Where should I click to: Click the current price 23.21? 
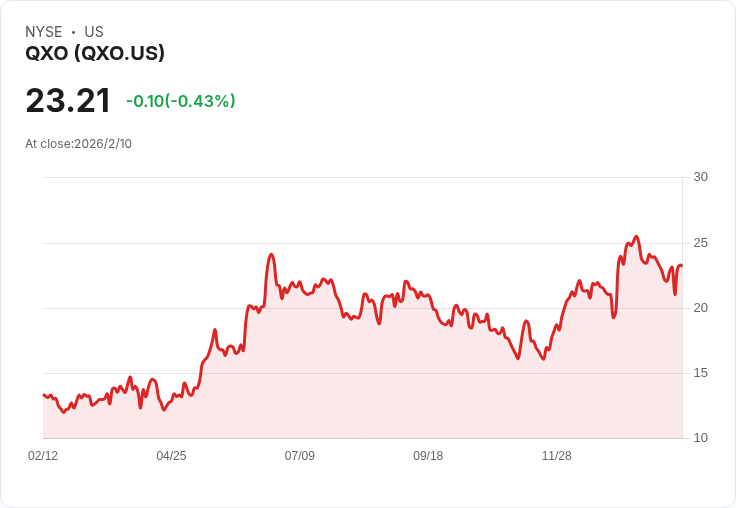(68, 101)
